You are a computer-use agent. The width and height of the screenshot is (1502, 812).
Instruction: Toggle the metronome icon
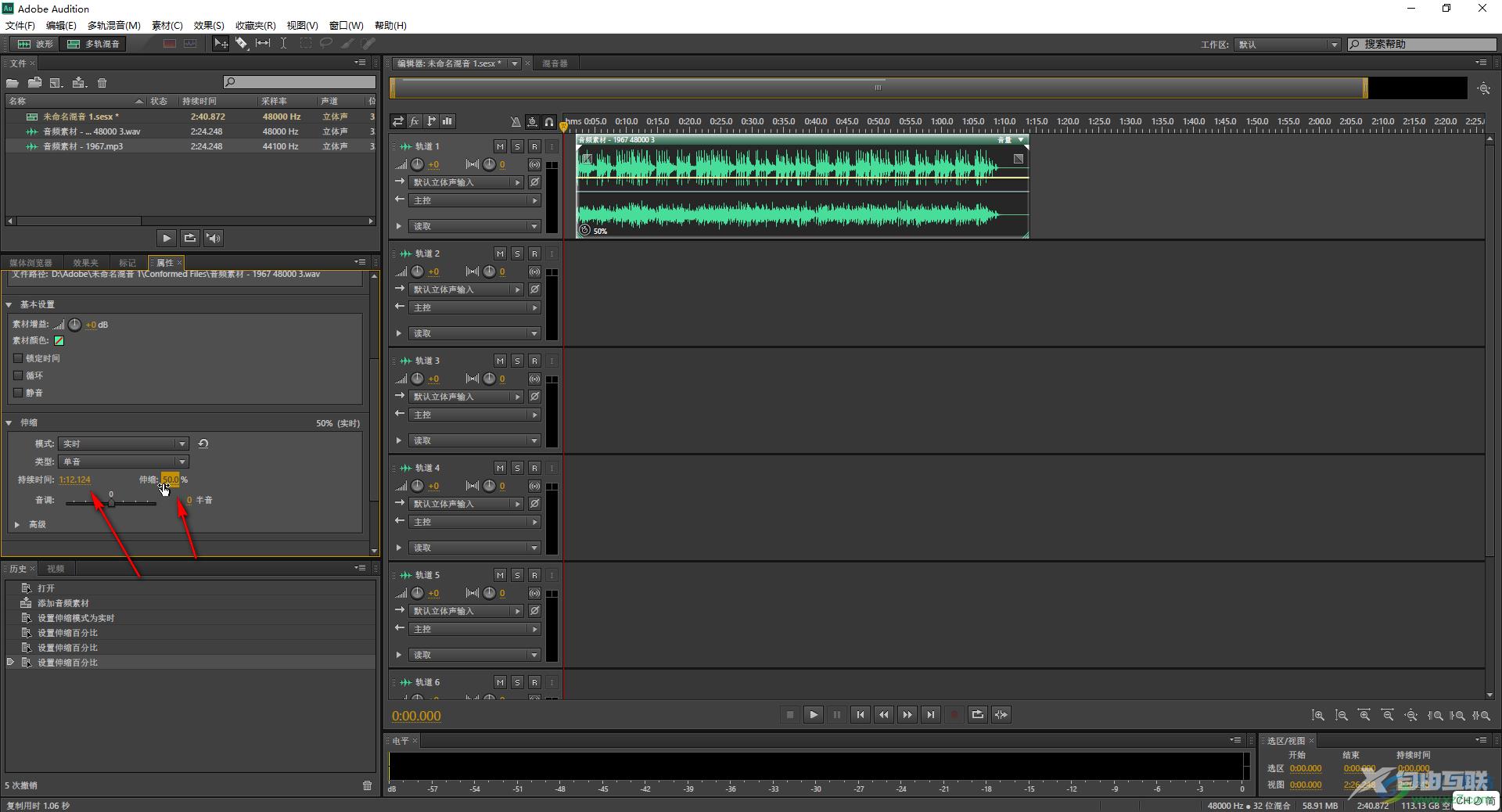click(x=516, y=121)
